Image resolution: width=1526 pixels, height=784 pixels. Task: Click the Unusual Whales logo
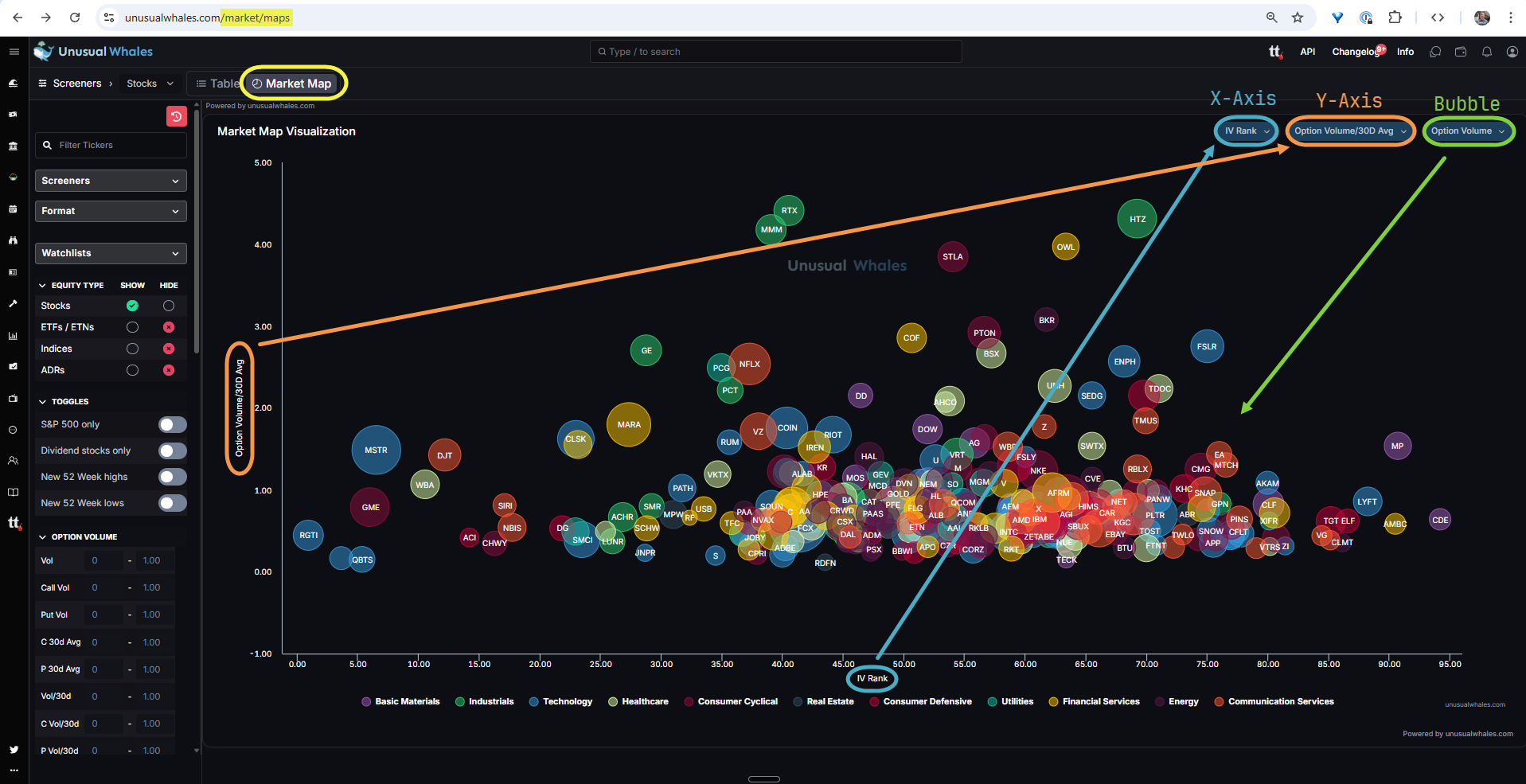click(x=93, y=52)
